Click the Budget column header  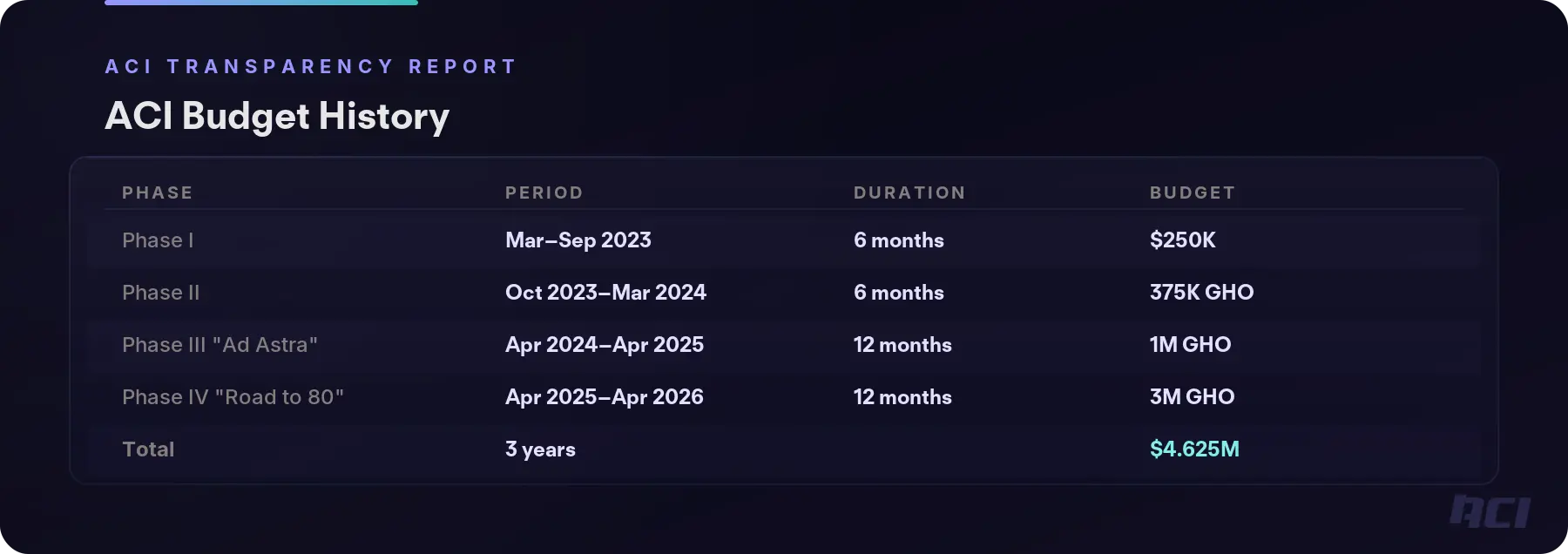coord(1193,193)
